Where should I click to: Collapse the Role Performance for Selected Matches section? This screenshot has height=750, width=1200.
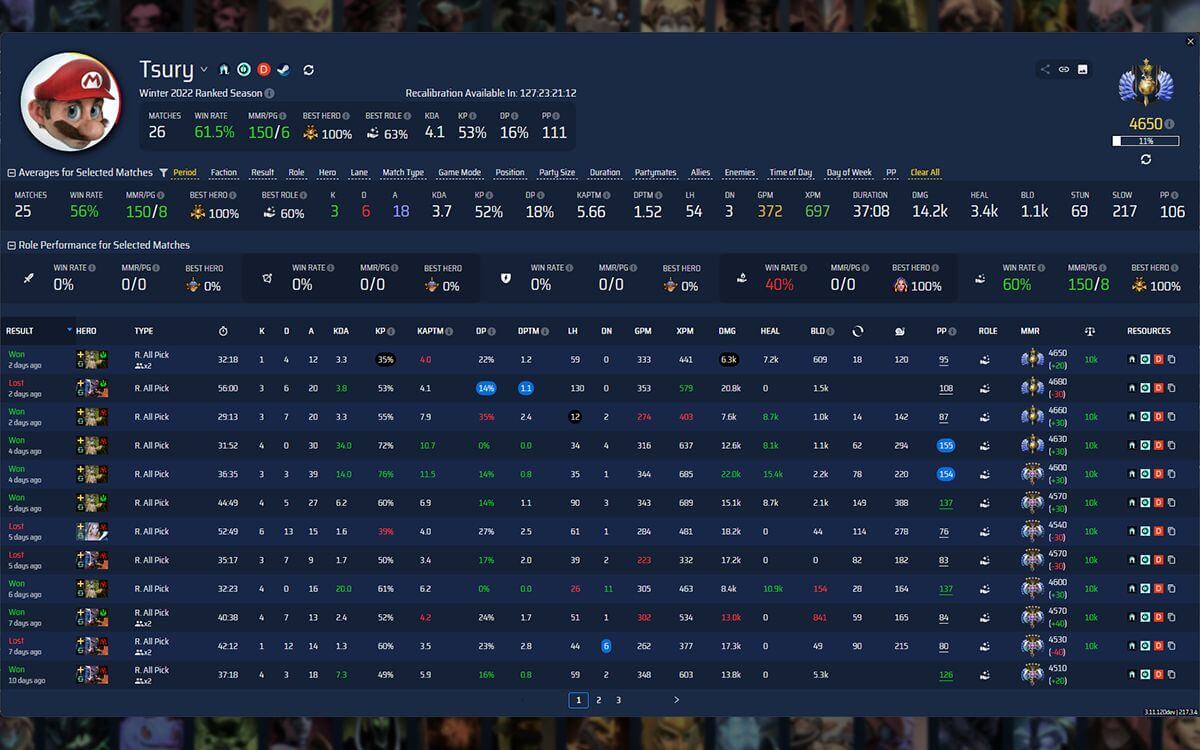[x=10, y=245]
